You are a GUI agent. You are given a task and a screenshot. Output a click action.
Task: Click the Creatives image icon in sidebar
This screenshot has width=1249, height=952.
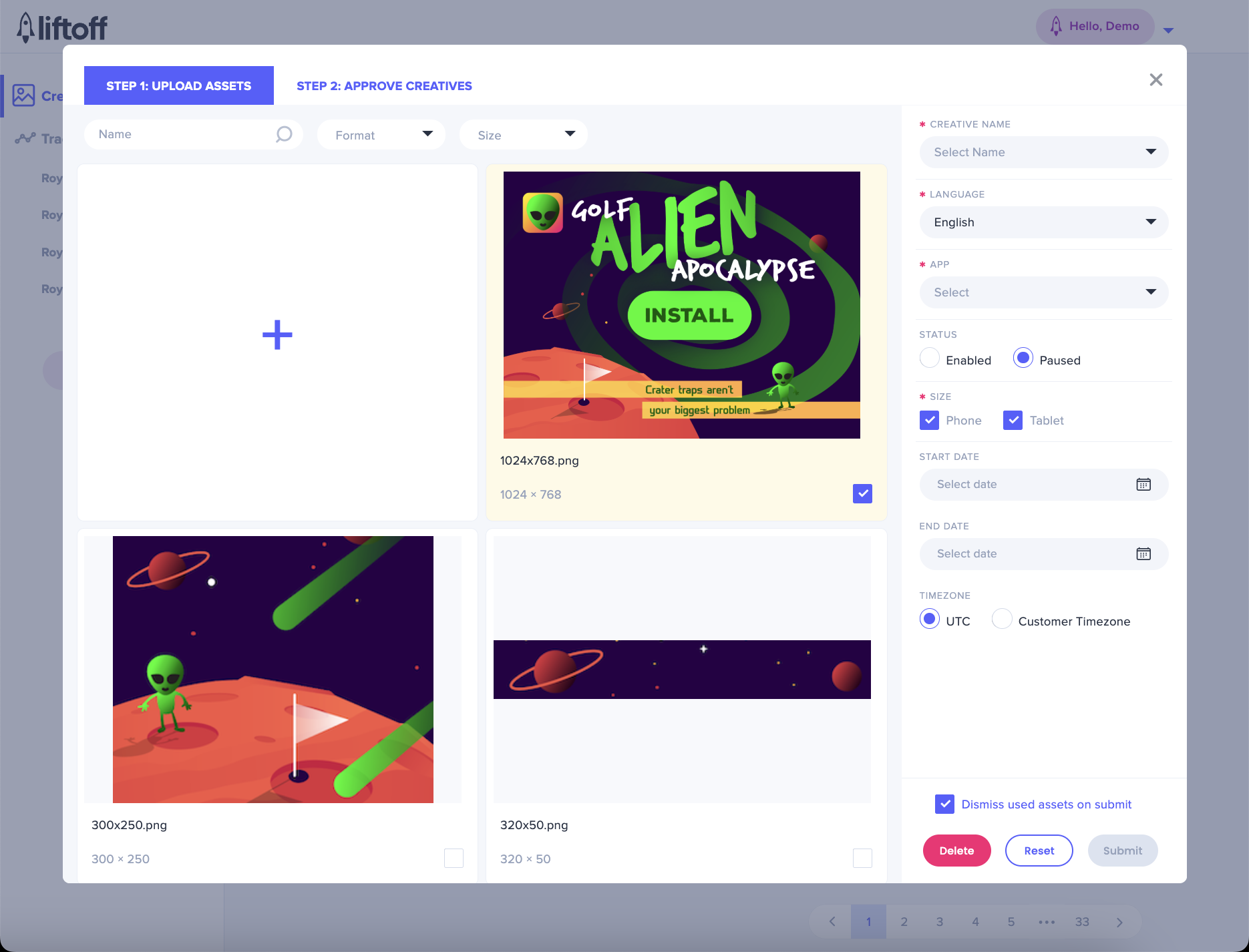click(23, 95)
